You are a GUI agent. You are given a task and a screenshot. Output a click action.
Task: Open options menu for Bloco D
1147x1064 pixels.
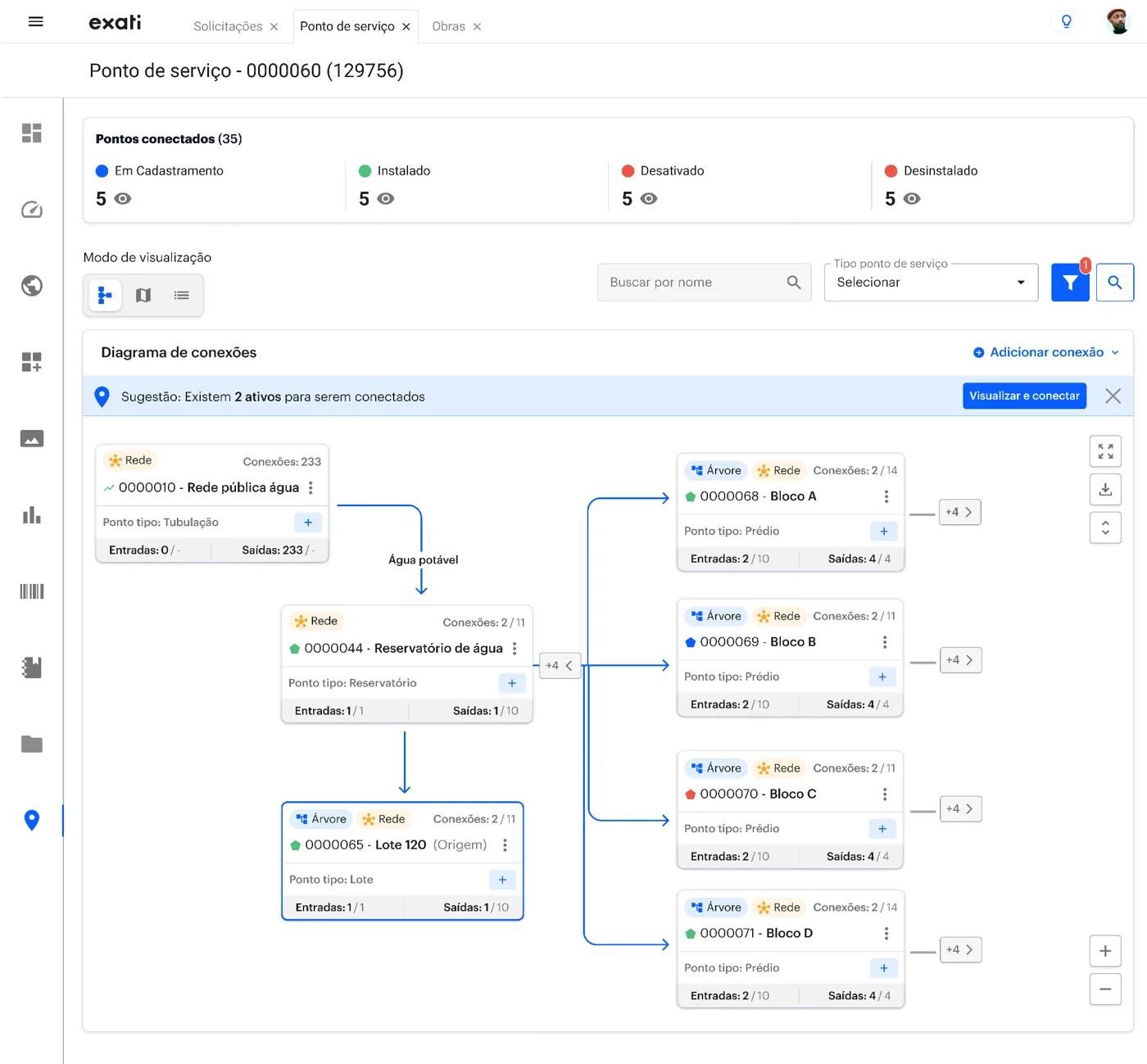[886, 934]
